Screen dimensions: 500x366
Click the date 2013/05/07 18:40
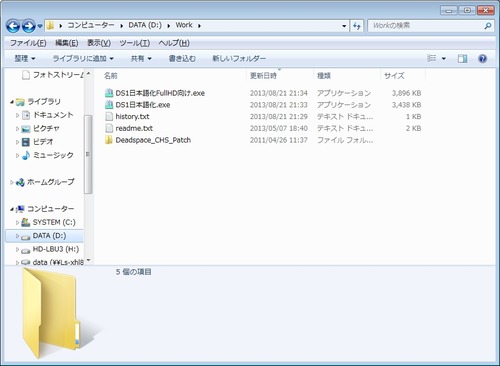click(x=279, y=128)
